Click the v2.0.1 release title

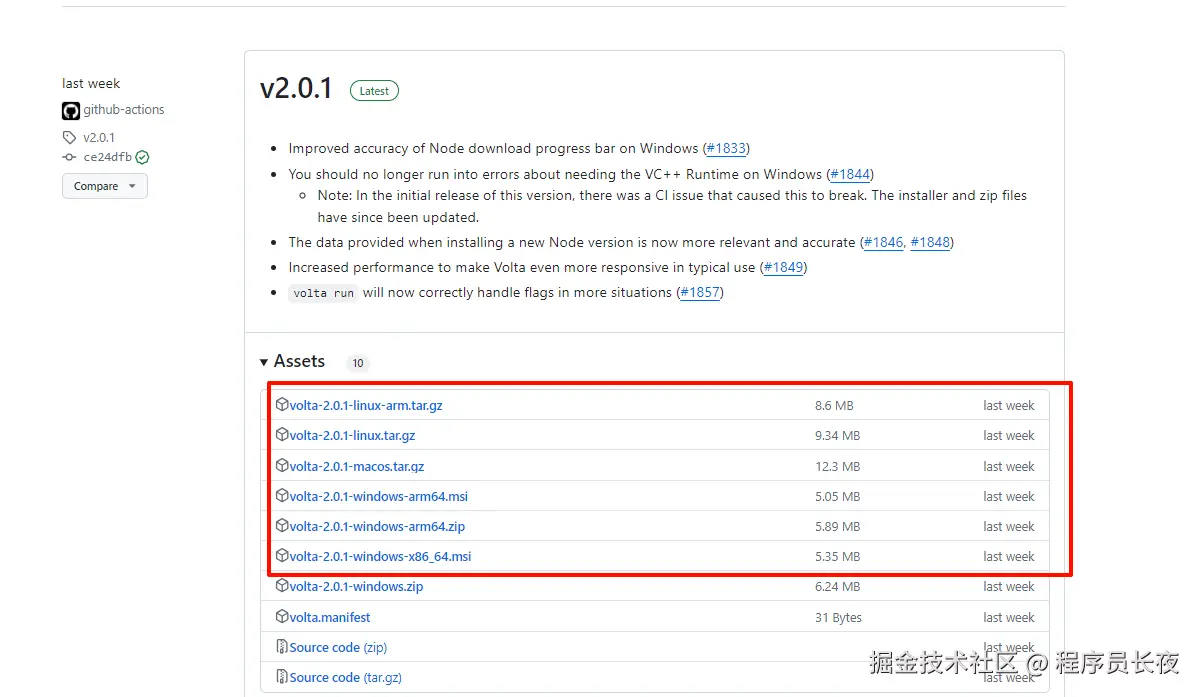click(296, 88)
